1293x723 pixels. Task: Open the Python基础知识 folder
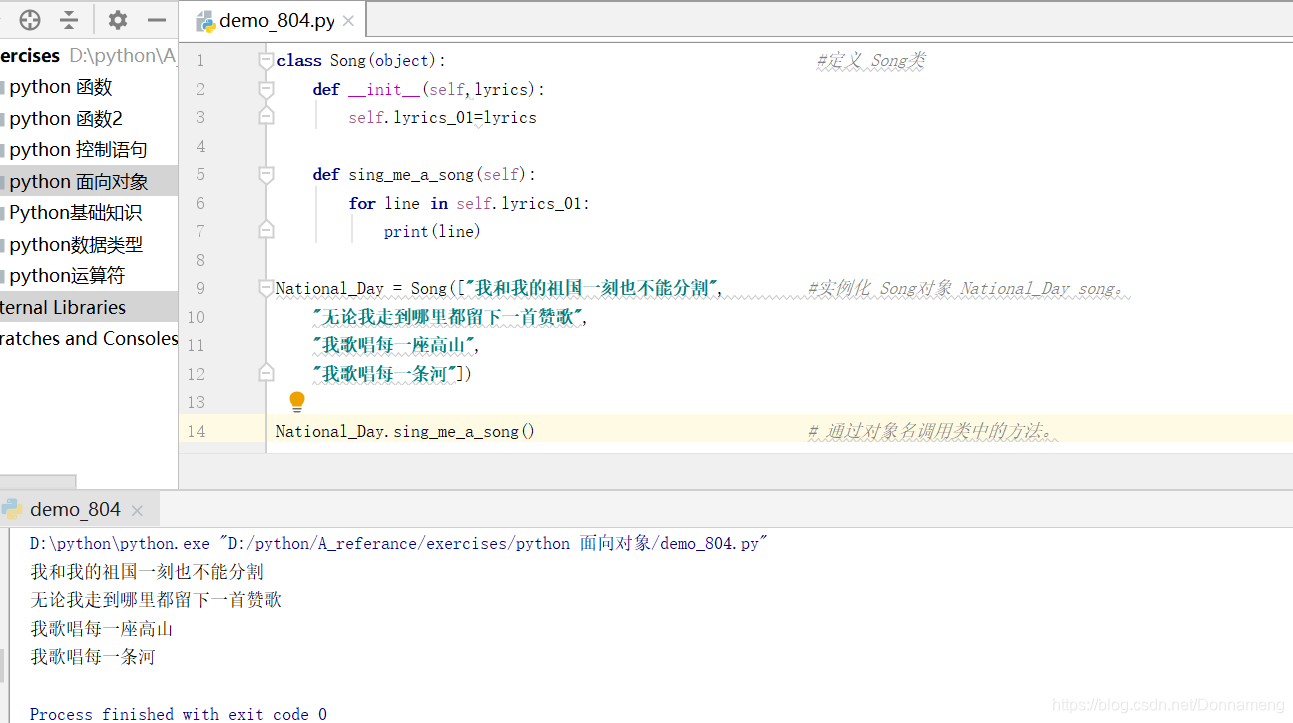point(75,213)
